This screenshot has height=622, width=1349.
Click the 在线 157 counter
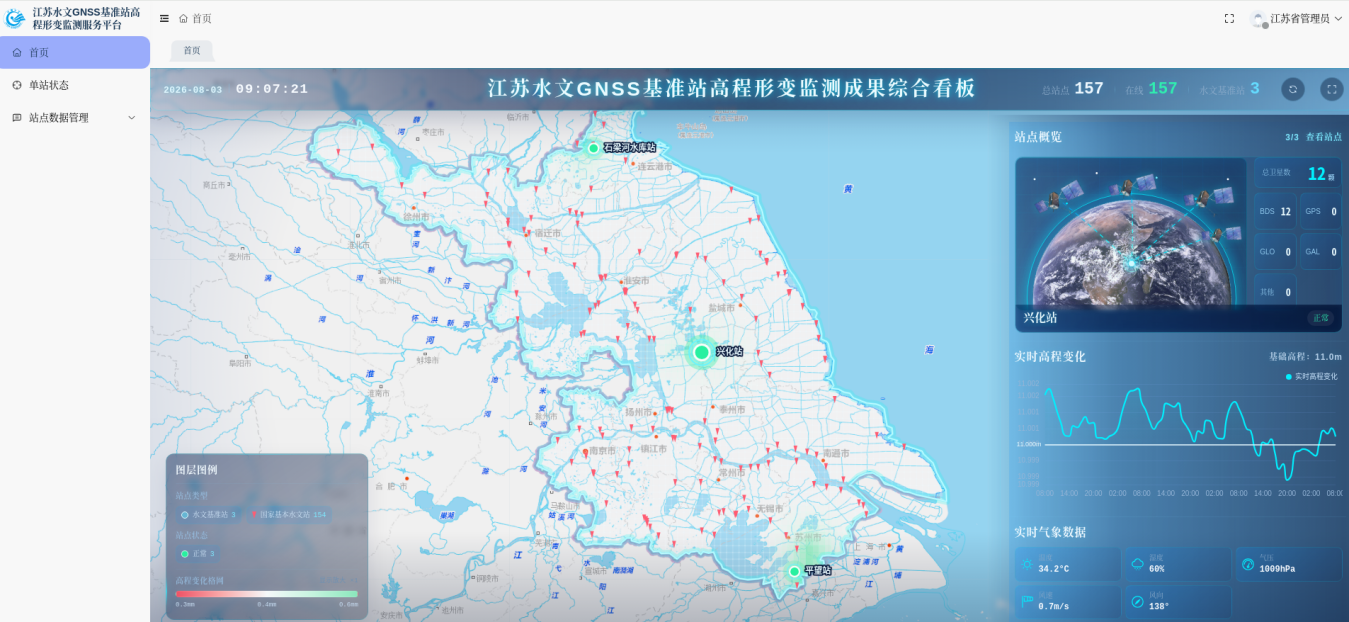[x=1151, y=89]
